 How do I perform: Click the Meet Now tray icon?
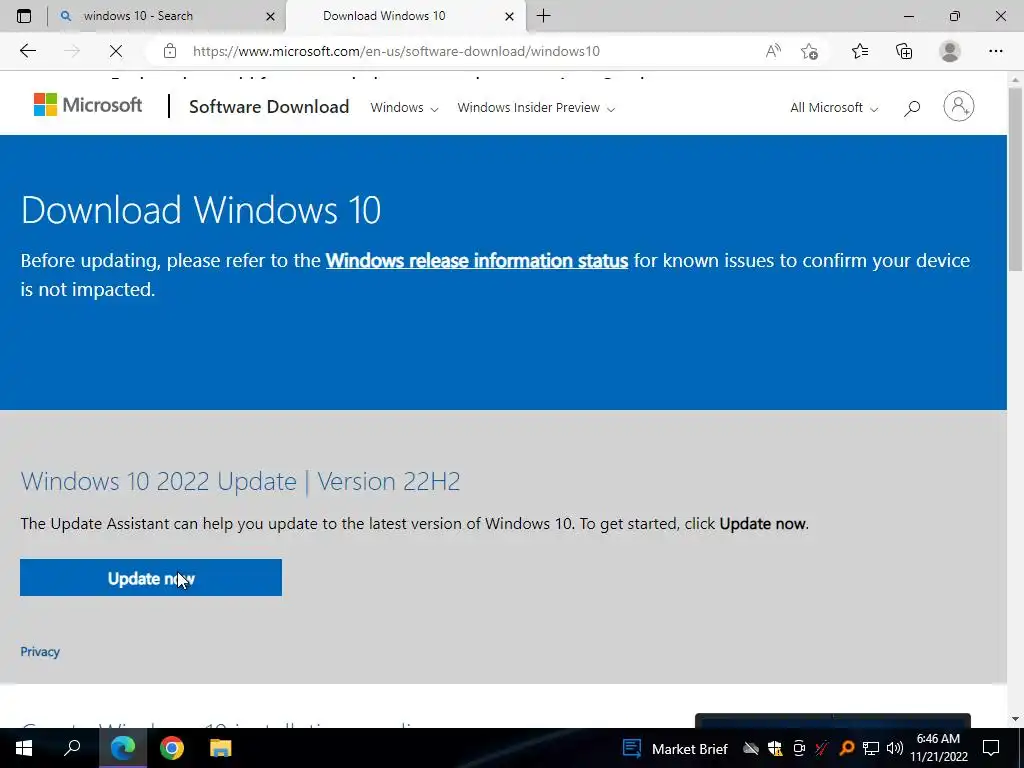(x=799, y=748)
